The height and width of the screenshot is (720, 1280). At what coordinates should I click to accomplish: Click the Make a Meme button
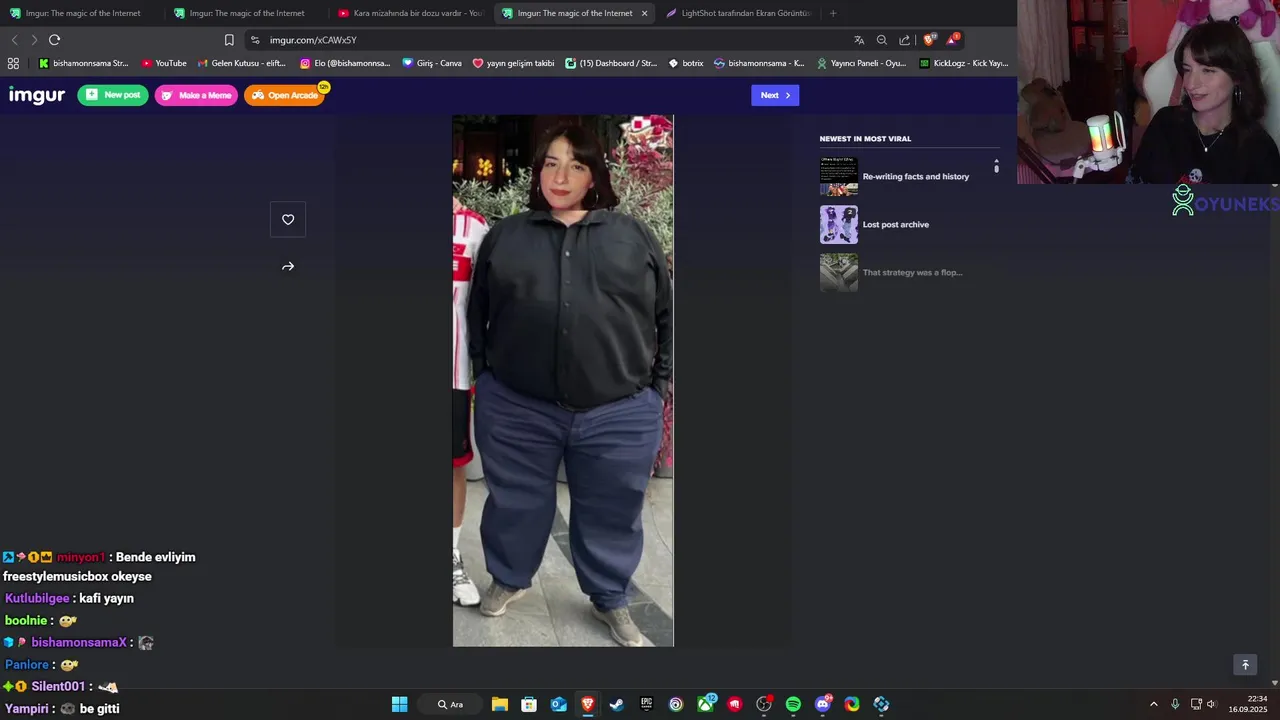click(196, 95)
